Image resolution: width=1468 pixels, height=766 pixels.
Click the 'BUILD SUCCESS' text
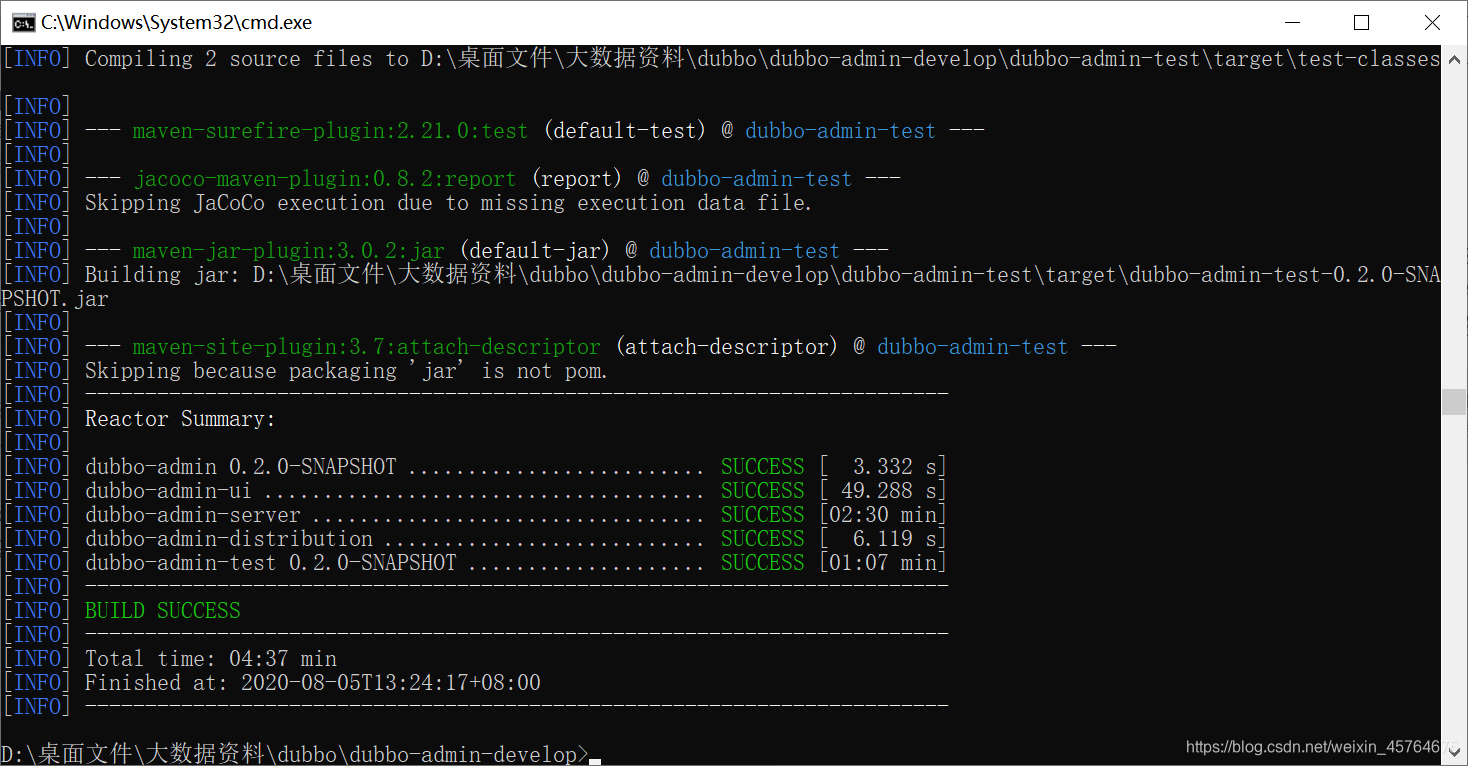(x=162, y=611)
